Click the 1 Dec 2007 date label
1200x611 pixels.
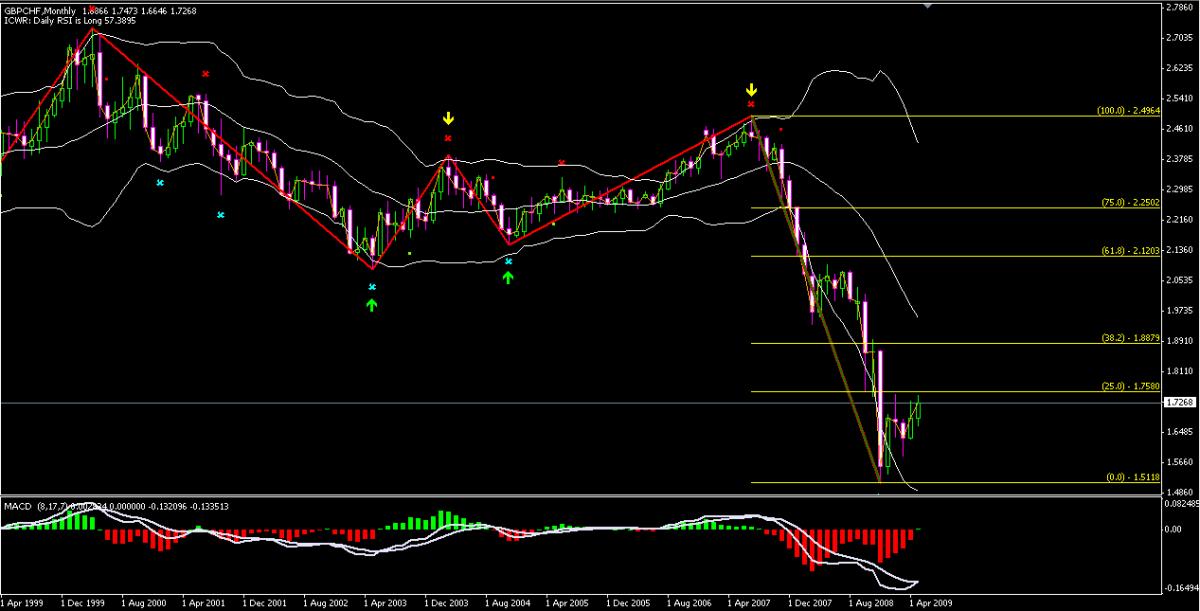[809, 604]
